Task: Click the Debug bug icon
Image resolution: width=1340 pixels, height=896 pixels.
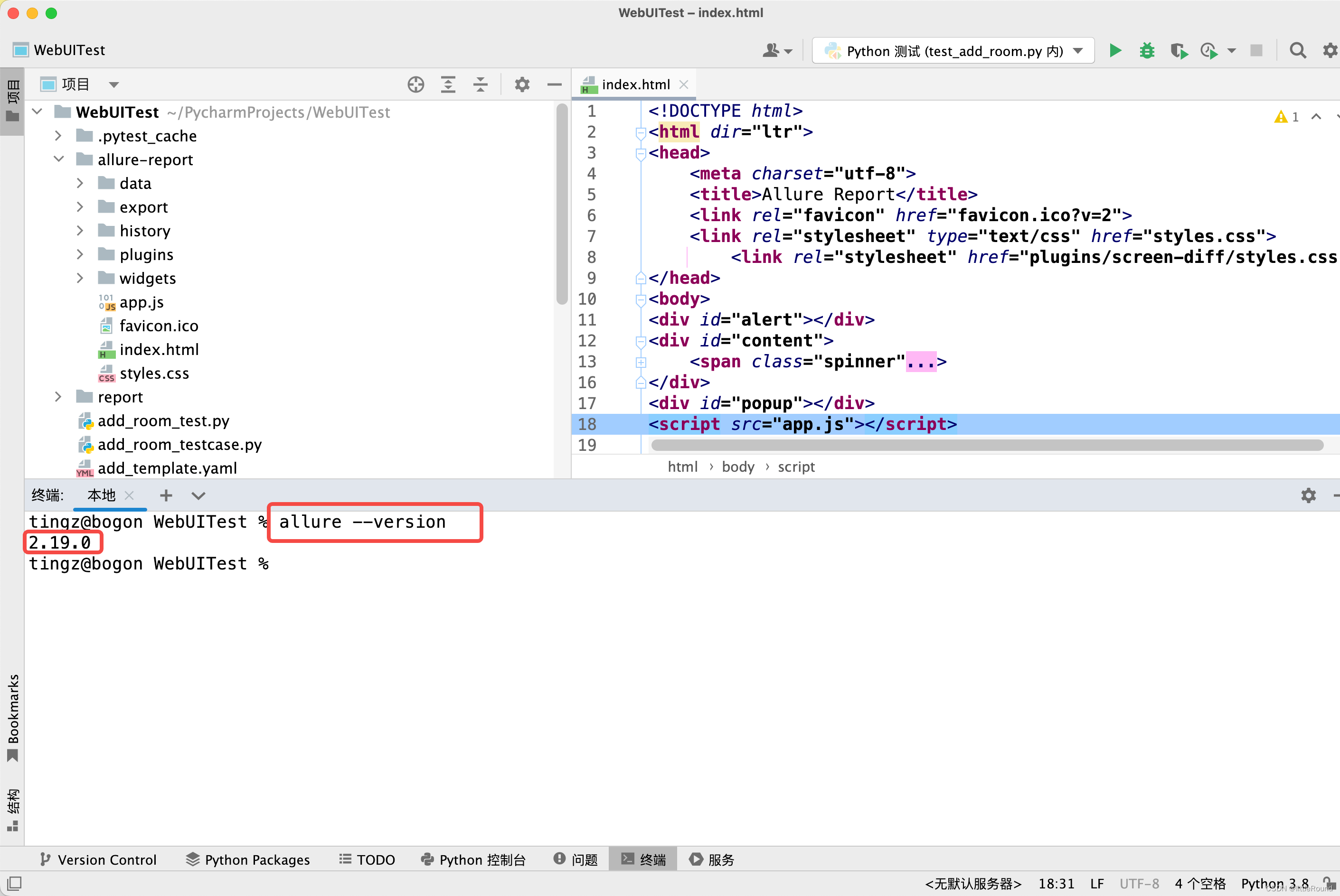Action: [1146, 50]
